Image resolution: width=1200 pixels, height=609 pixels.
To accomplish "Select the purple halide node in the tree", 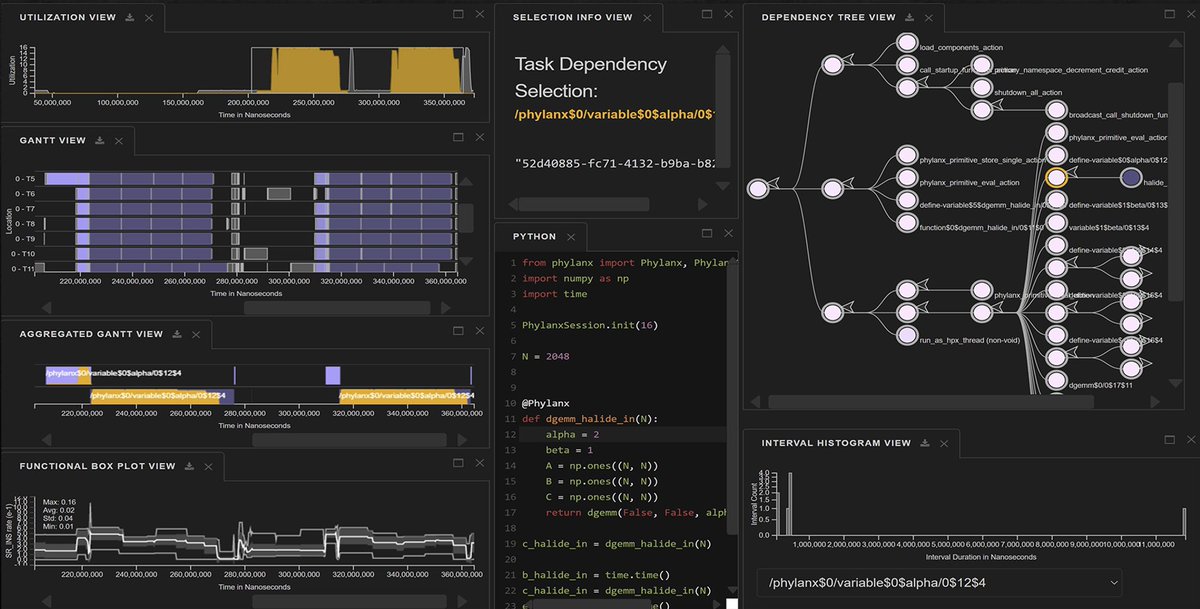I will (1131, 177).
